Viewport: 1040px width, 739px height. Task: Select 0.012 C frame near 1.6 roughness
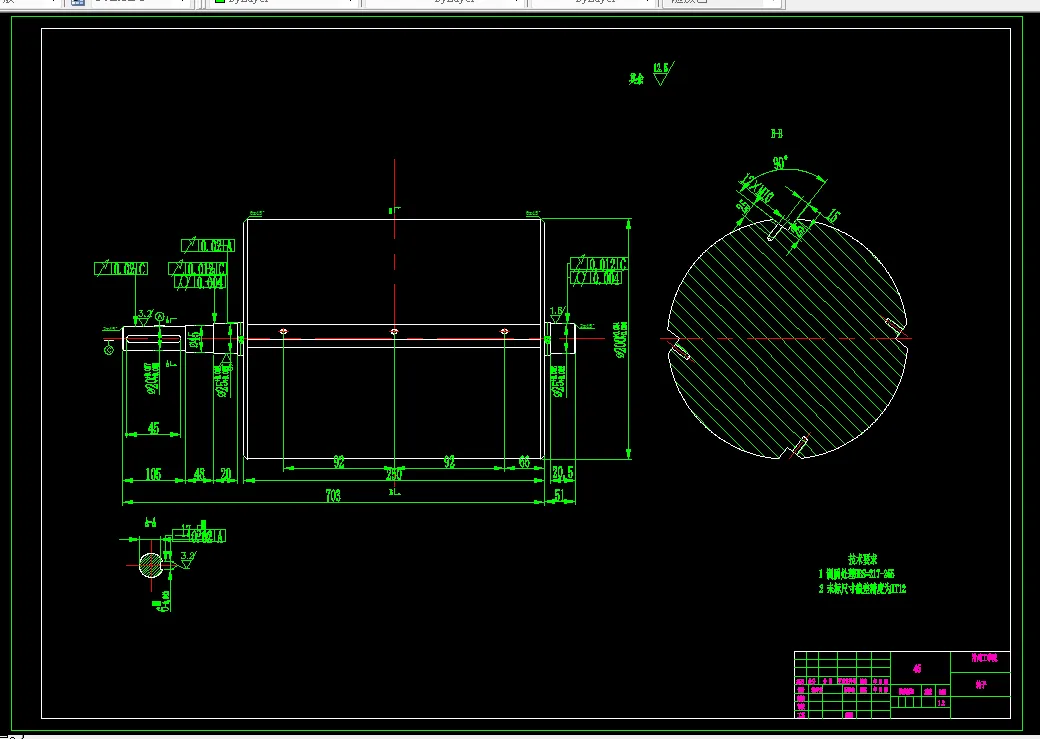click(x=598, y=263)
